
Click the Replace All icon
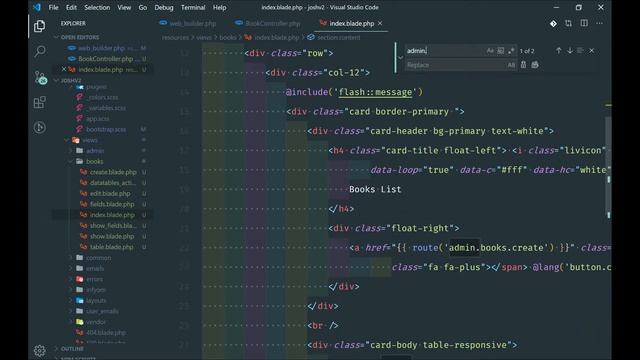click(535, 64)
